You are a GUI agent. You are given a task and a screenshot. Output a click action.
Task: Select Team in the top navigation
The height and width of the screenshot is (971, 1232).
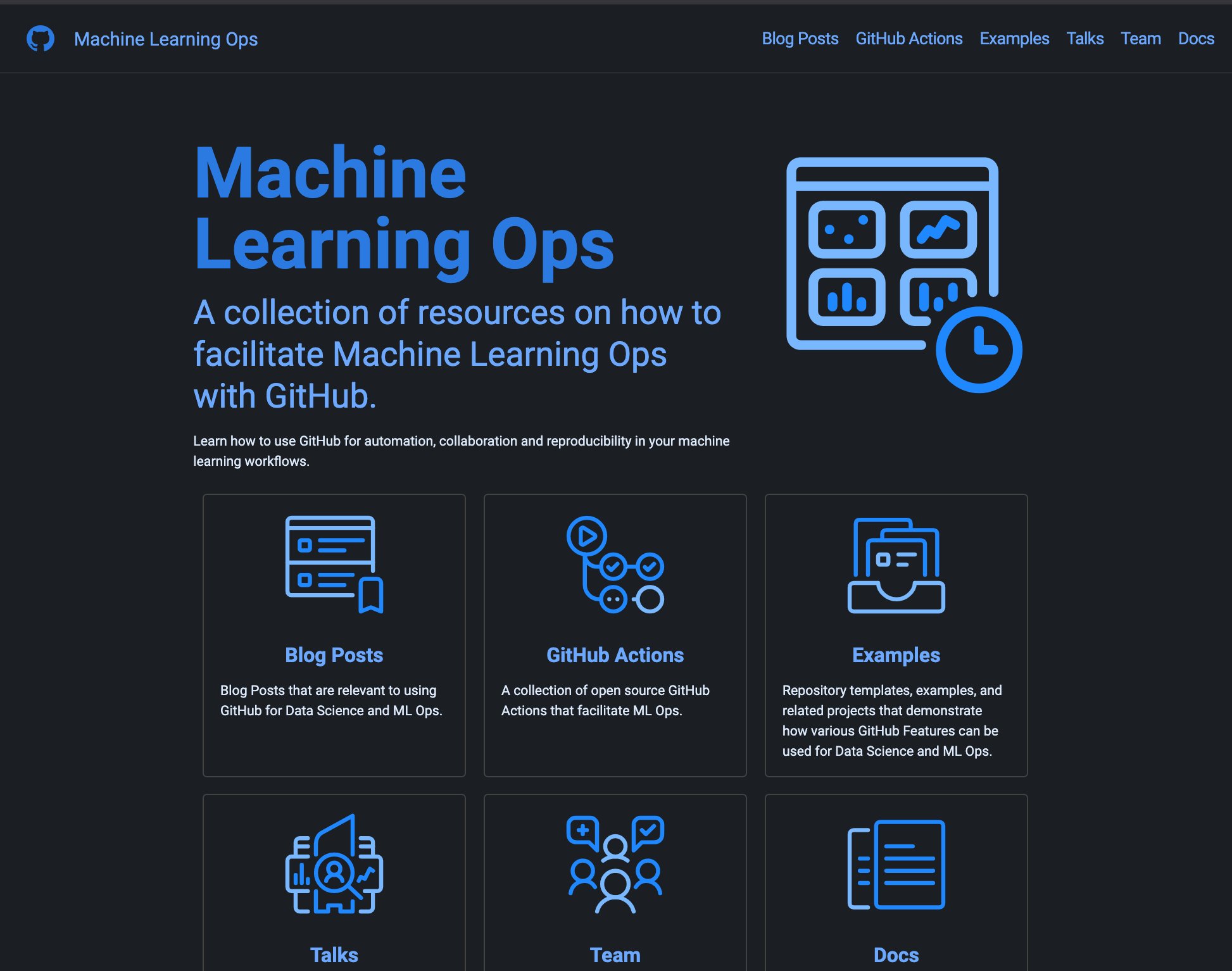1140,39
